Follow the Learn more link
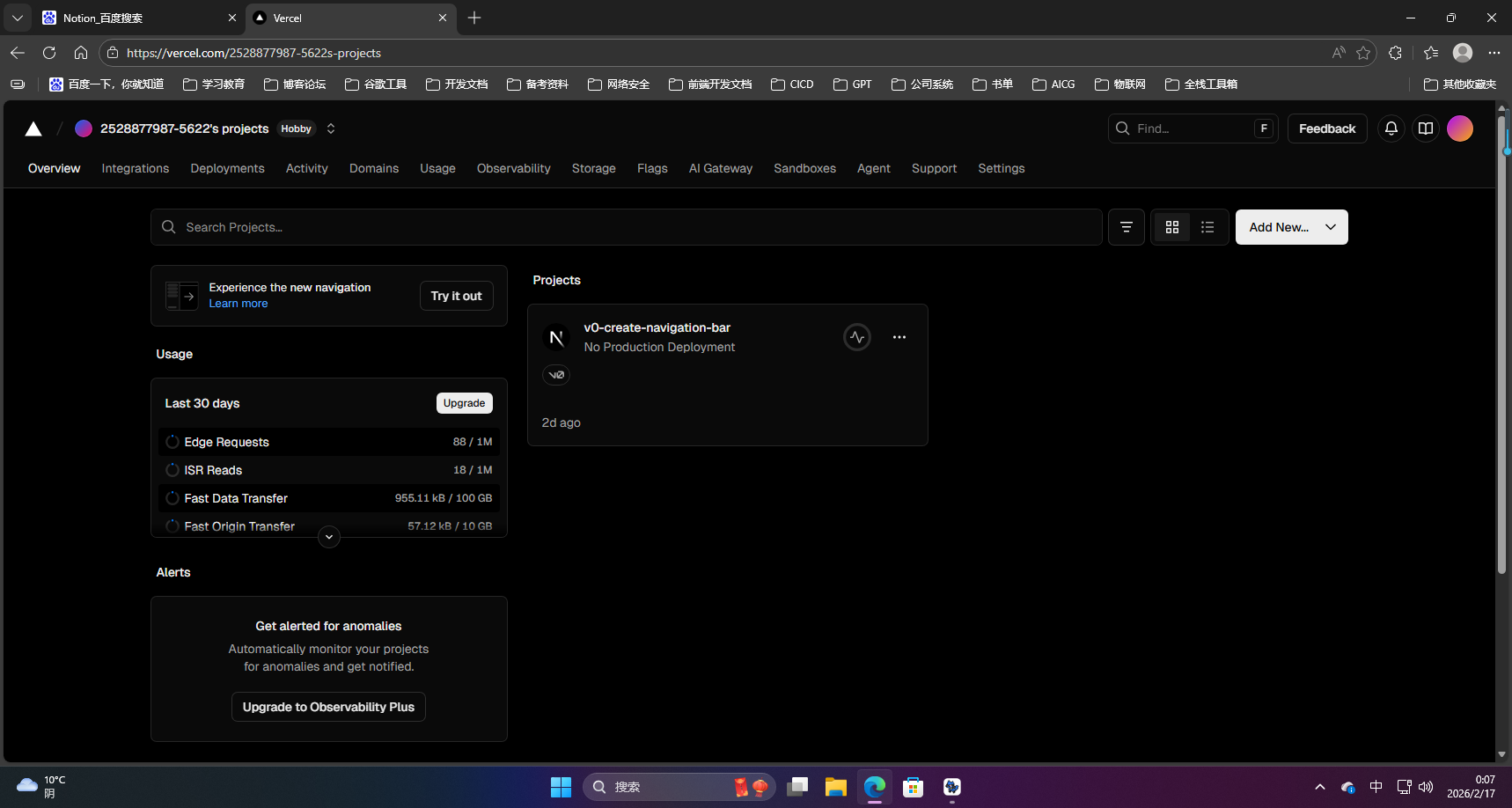Image resolution: width=1512 pixels, height=808 pixels. pos(239,304)
